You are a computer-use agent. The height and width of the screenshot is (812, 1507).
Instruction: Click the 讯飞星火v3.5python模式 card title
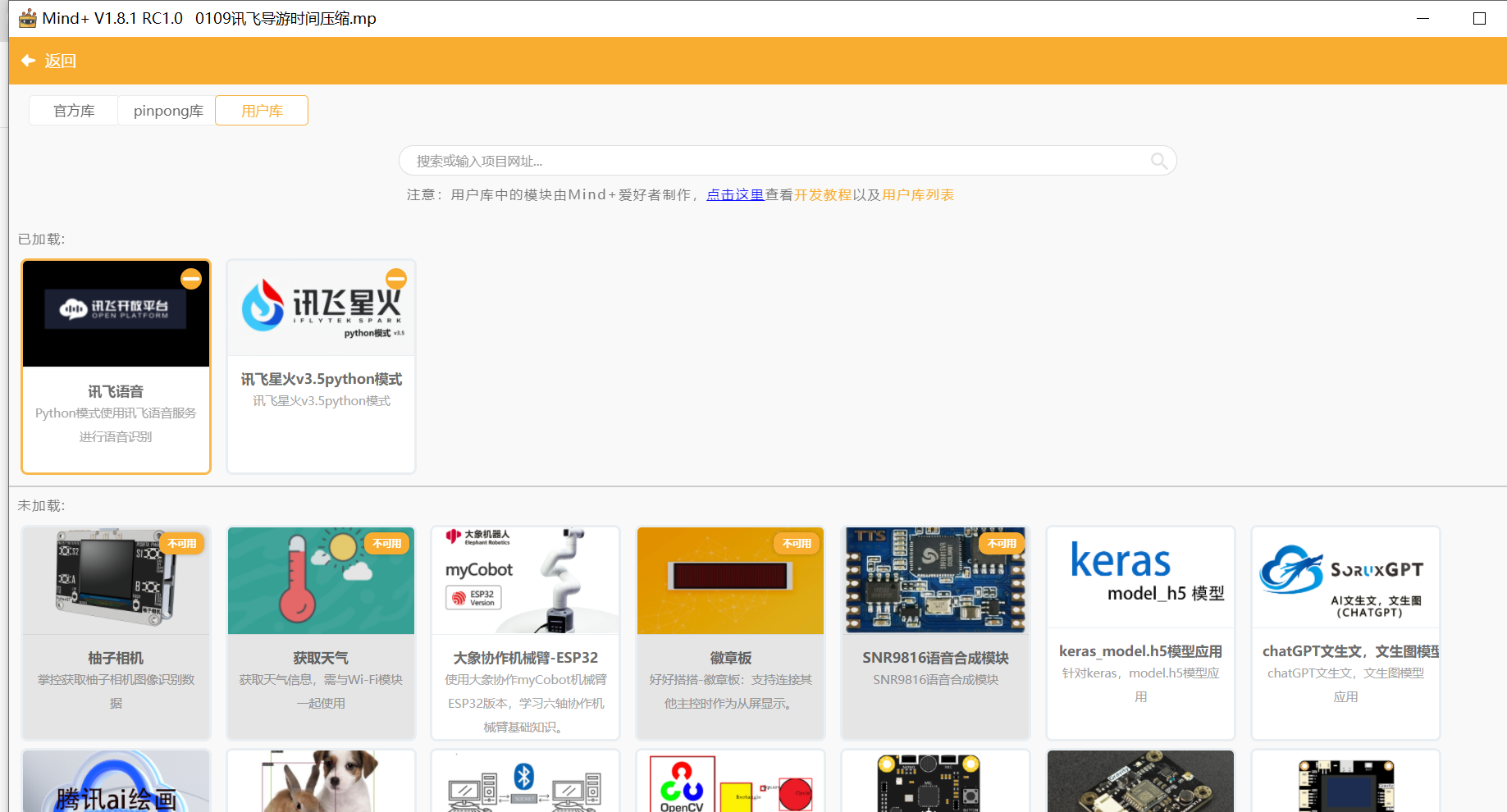[x=321, y=379]
